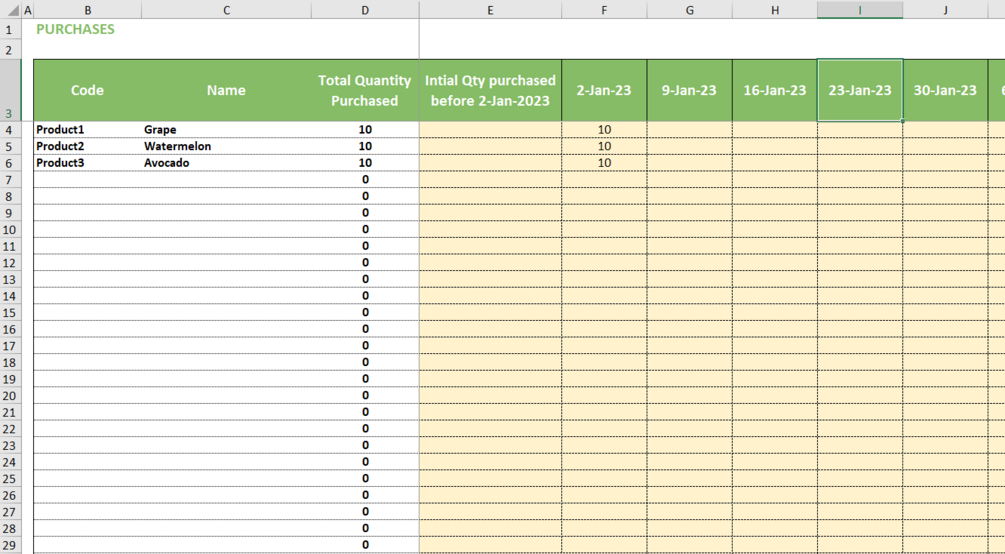Select column G header
The height and width of the screenshot is (554, 1005).
[x=689, y=10]
